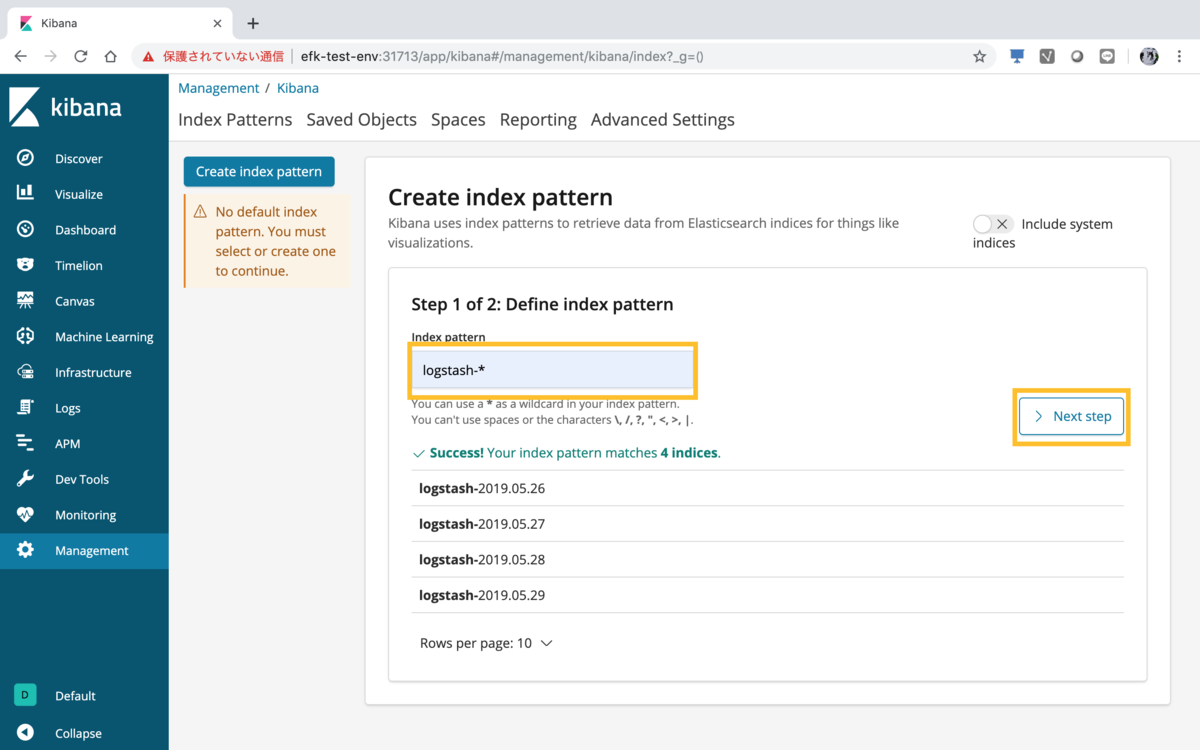Click the Index pattern input field
The width and height of the screenshot is (1200, 750).
552,370
